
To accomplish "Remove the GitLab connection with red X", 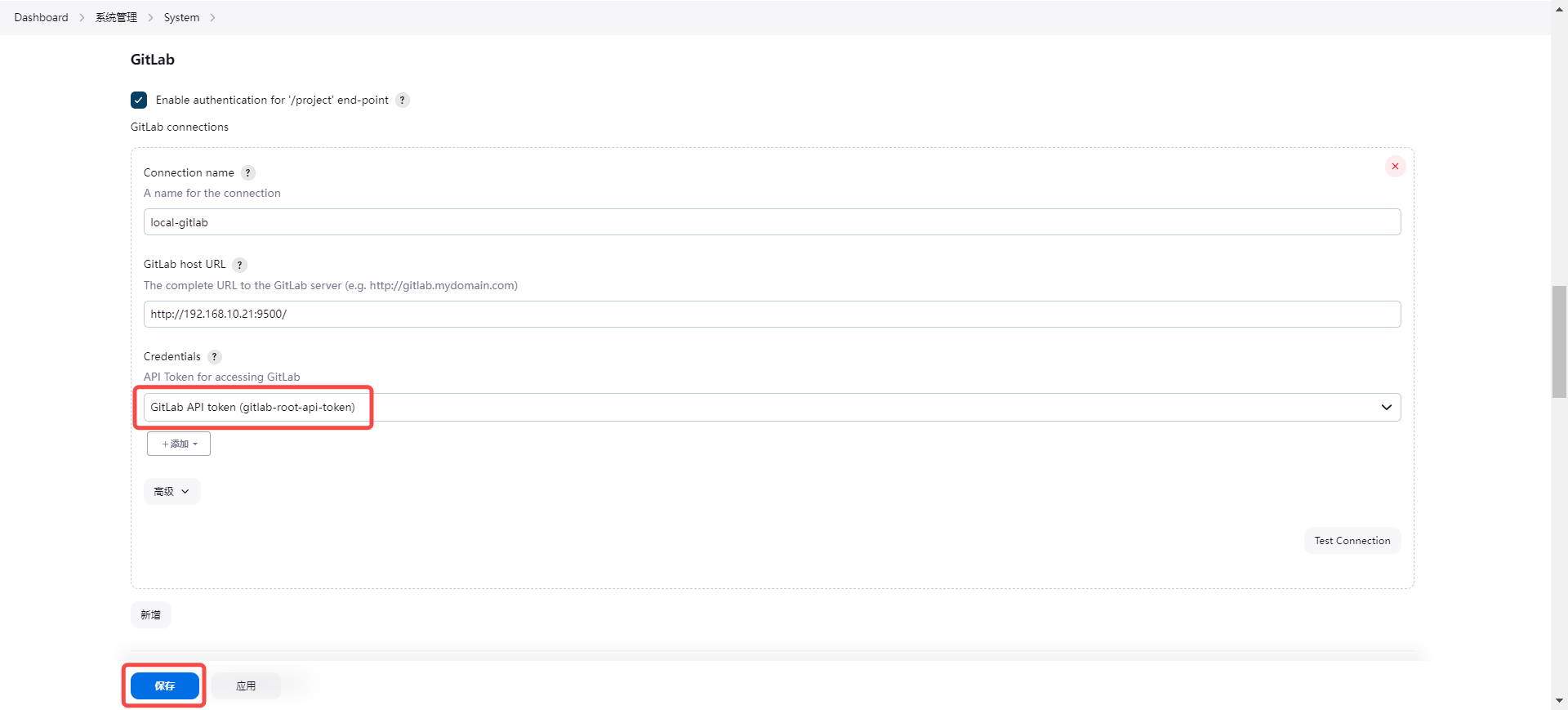I will 1395,167.
